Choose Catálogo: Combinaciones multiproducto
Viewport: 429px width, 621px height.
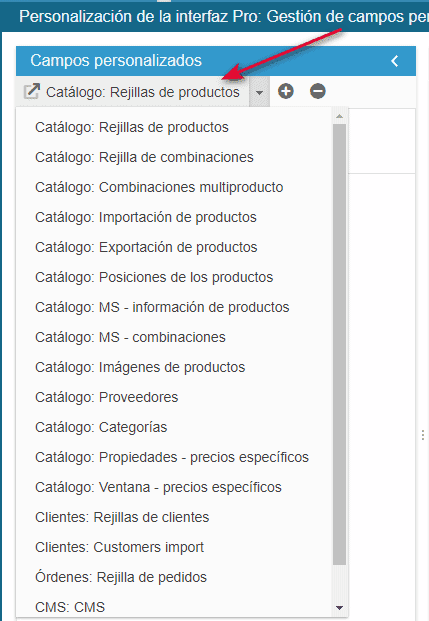(159, 187)
